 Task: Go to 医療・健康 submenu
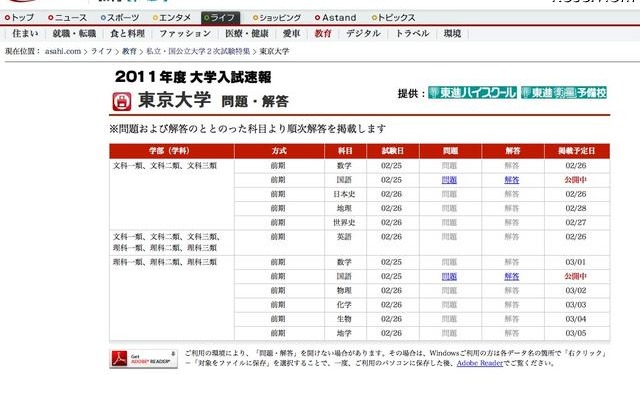[x=247, y=33]
